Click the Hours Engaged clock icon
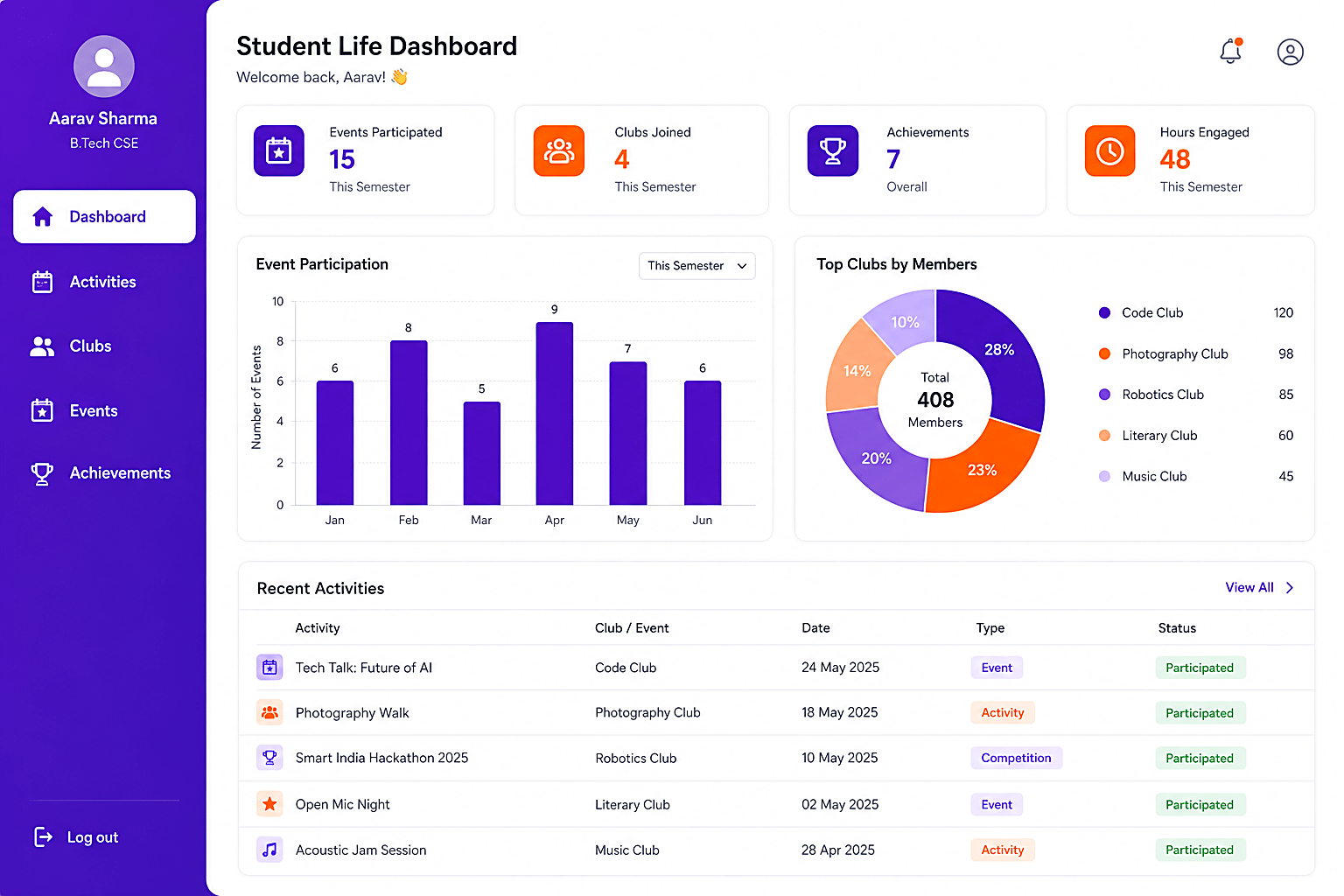 [1110, 150]
